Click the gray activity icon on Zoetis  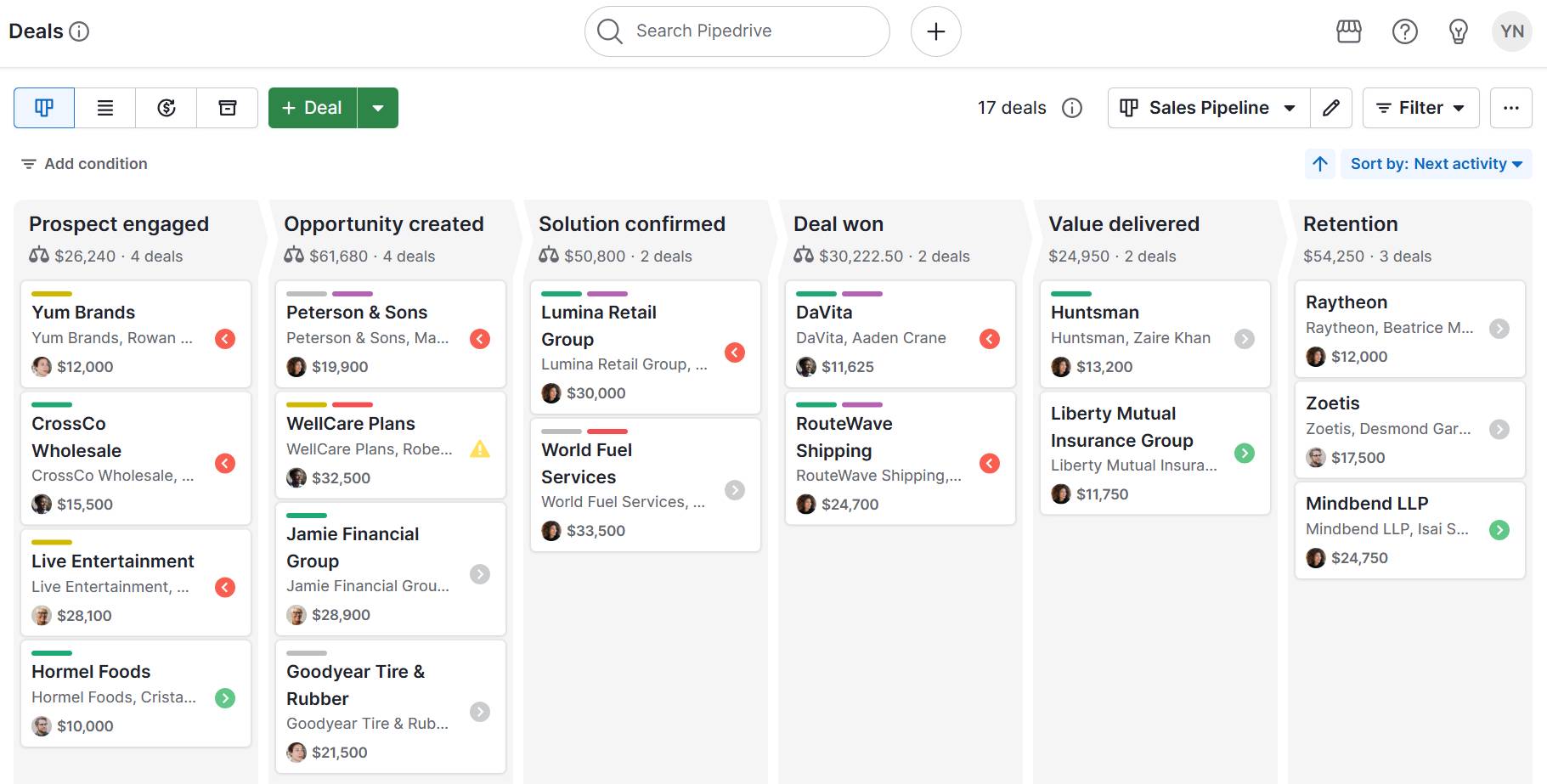point(1499,429)
